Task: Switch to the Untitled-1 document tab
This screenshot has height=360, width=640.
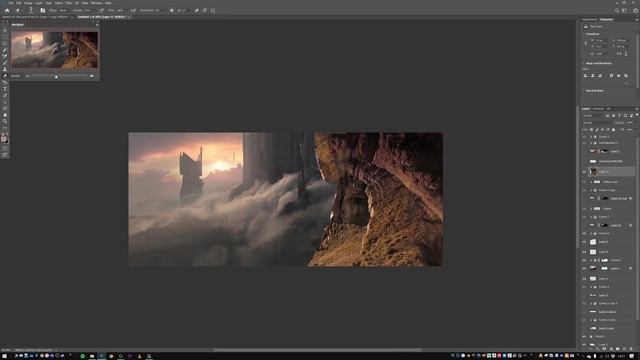Action: 101,17
